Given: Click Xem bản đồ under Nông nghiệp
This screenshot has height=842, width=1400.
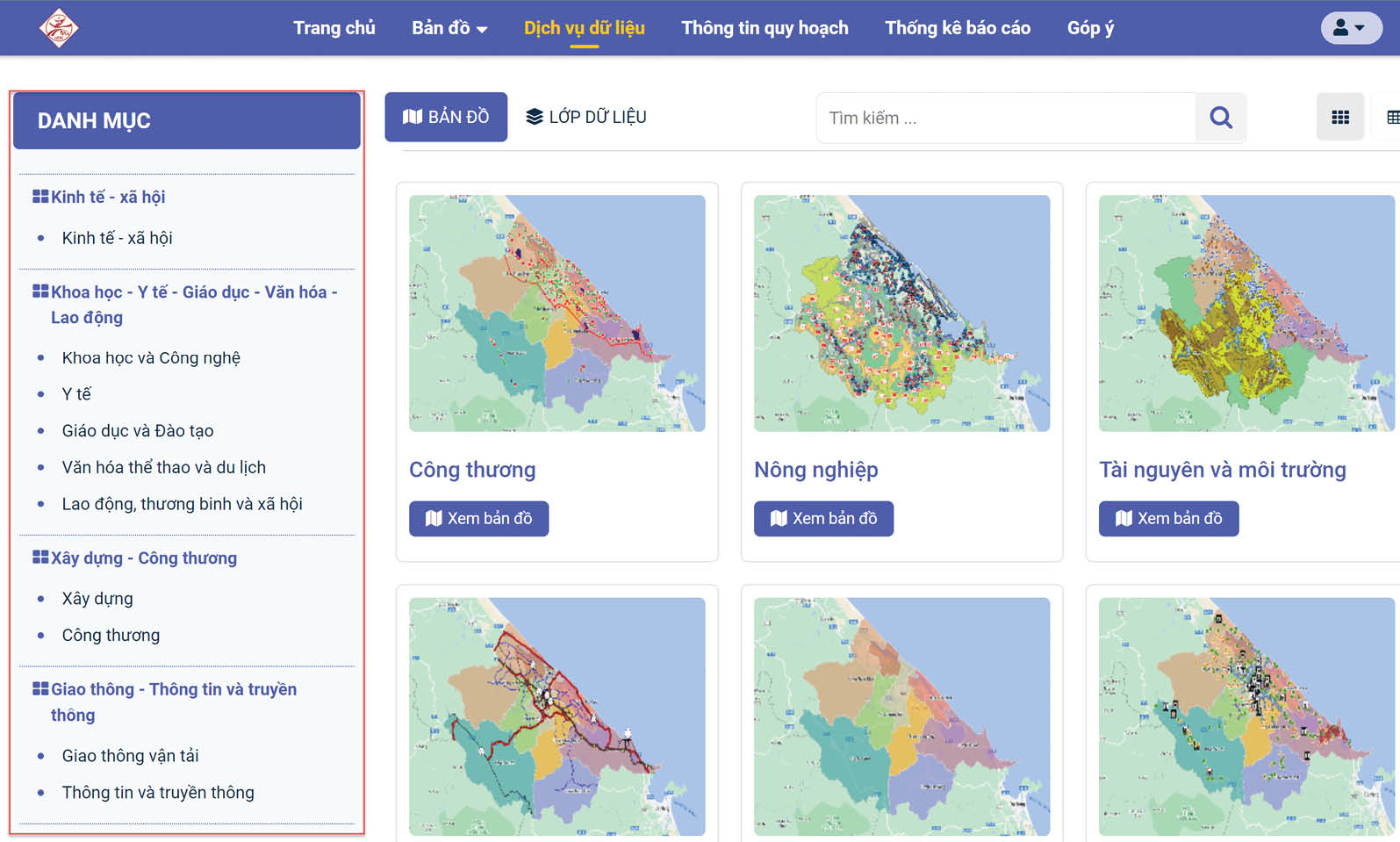Looking at the screenshot, I should [x=823, y=519].
